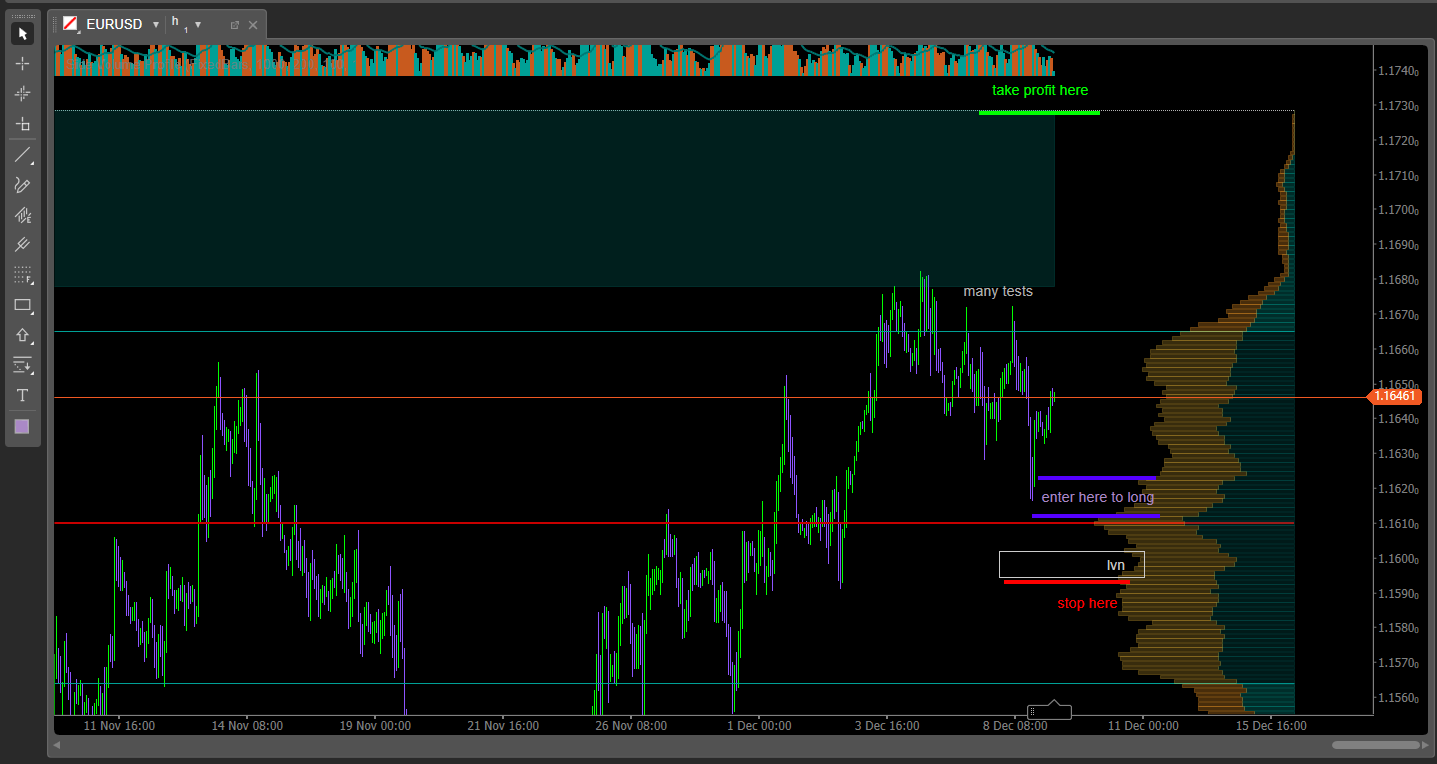Click the EURUSD chart tab

click(114, 24)
